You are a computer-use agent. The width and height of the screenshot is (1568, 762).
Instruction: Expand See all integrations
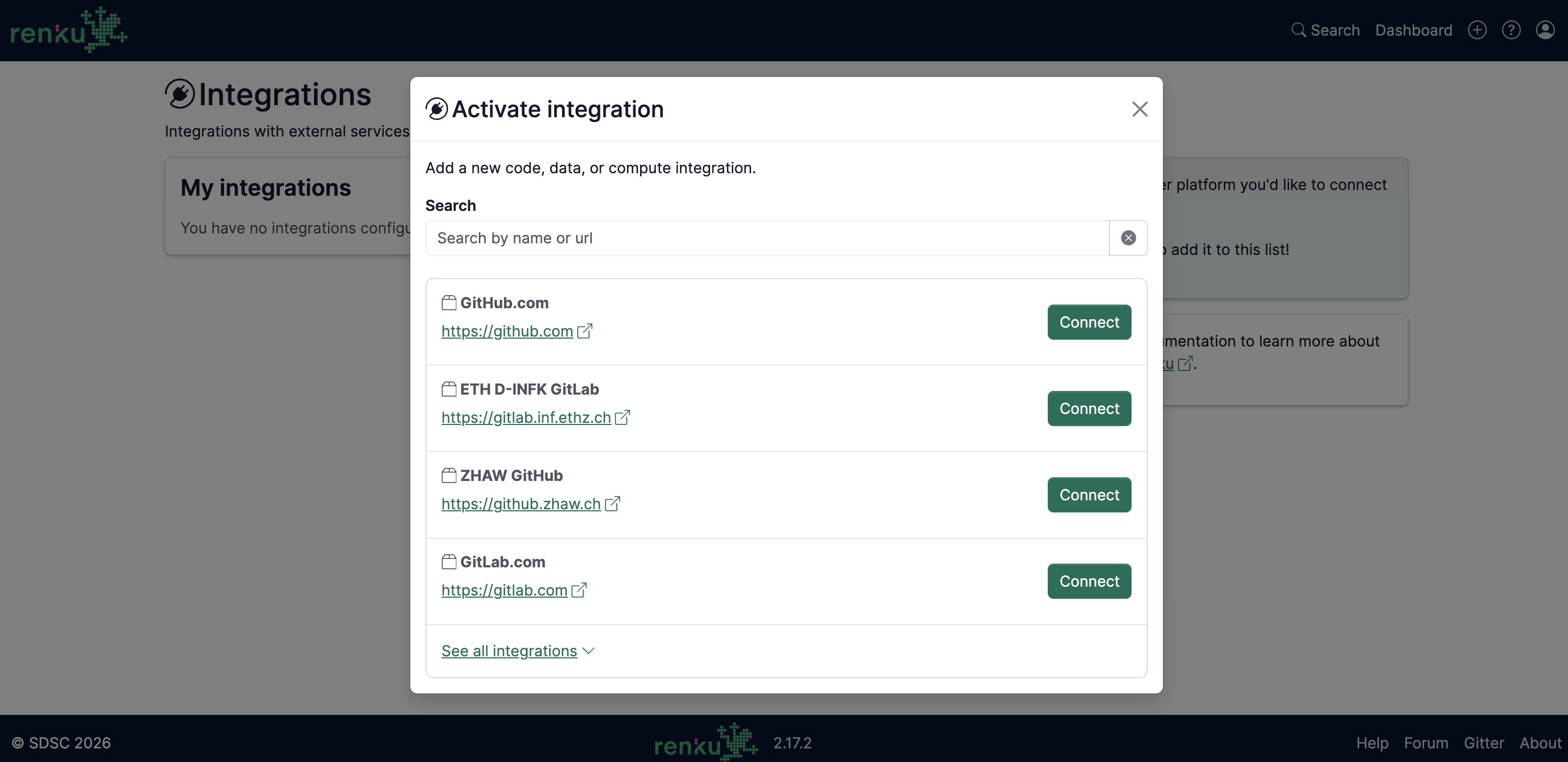(518, 651)
